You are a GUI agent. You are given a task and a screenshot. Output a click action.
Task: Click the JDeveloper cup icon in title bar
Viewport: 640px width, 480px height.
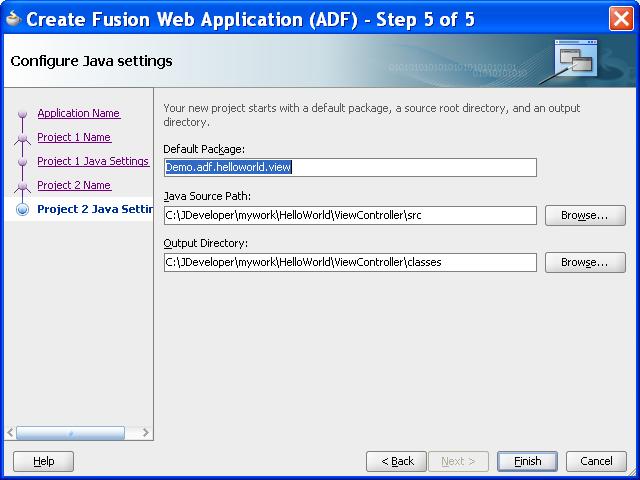click(x=13, y=18)
